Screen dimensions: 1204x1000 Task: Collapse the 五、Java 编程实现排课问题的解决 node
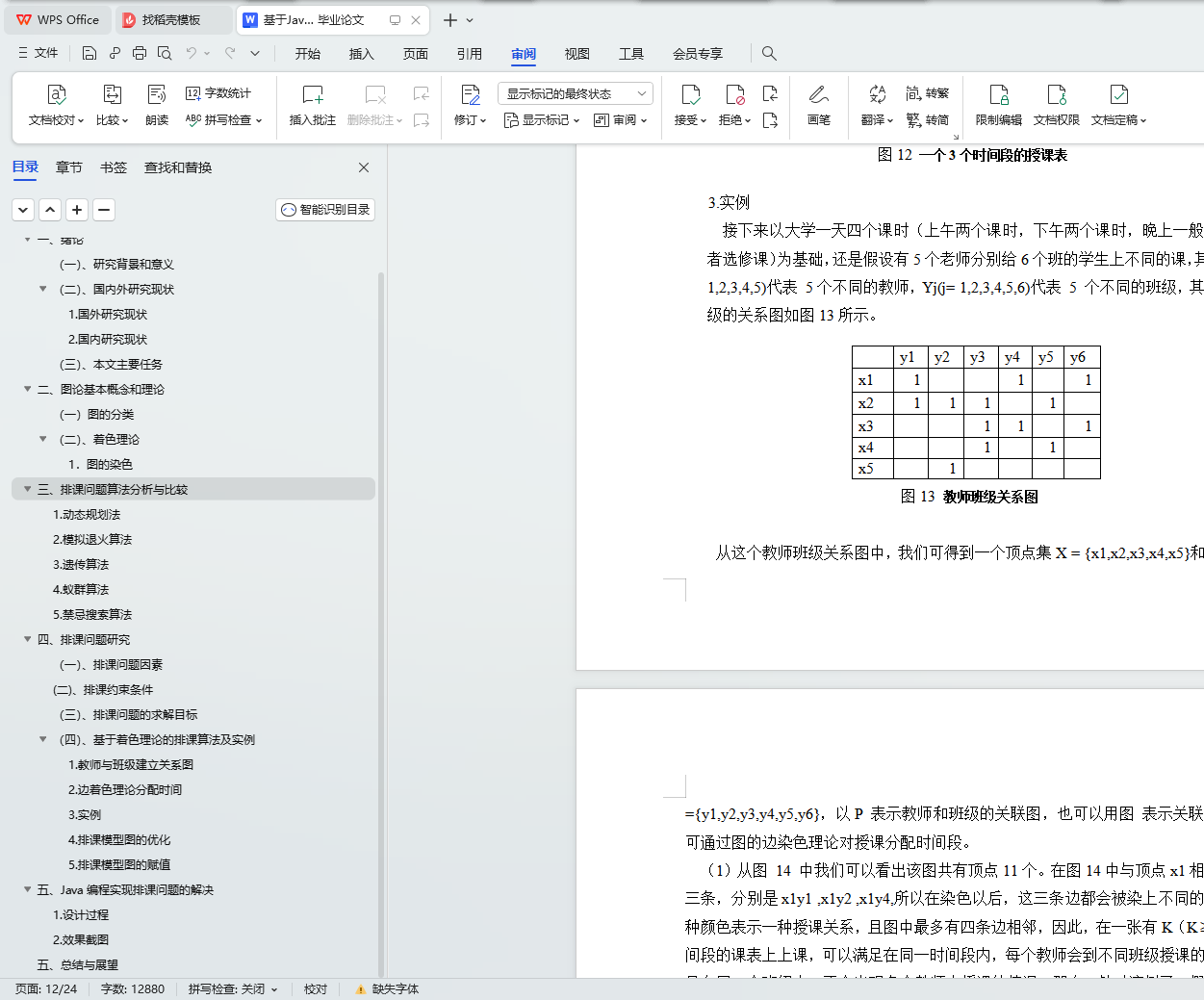coord(28,889)
